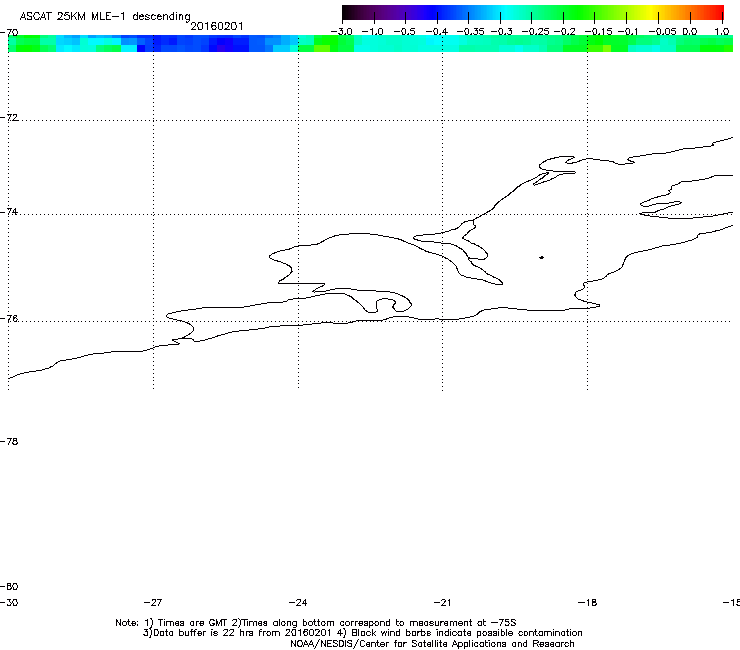Click the color bar label -3.0
The width and height of the screenshot is (740, 650).
pyautogui.click(x=342, y=32)
